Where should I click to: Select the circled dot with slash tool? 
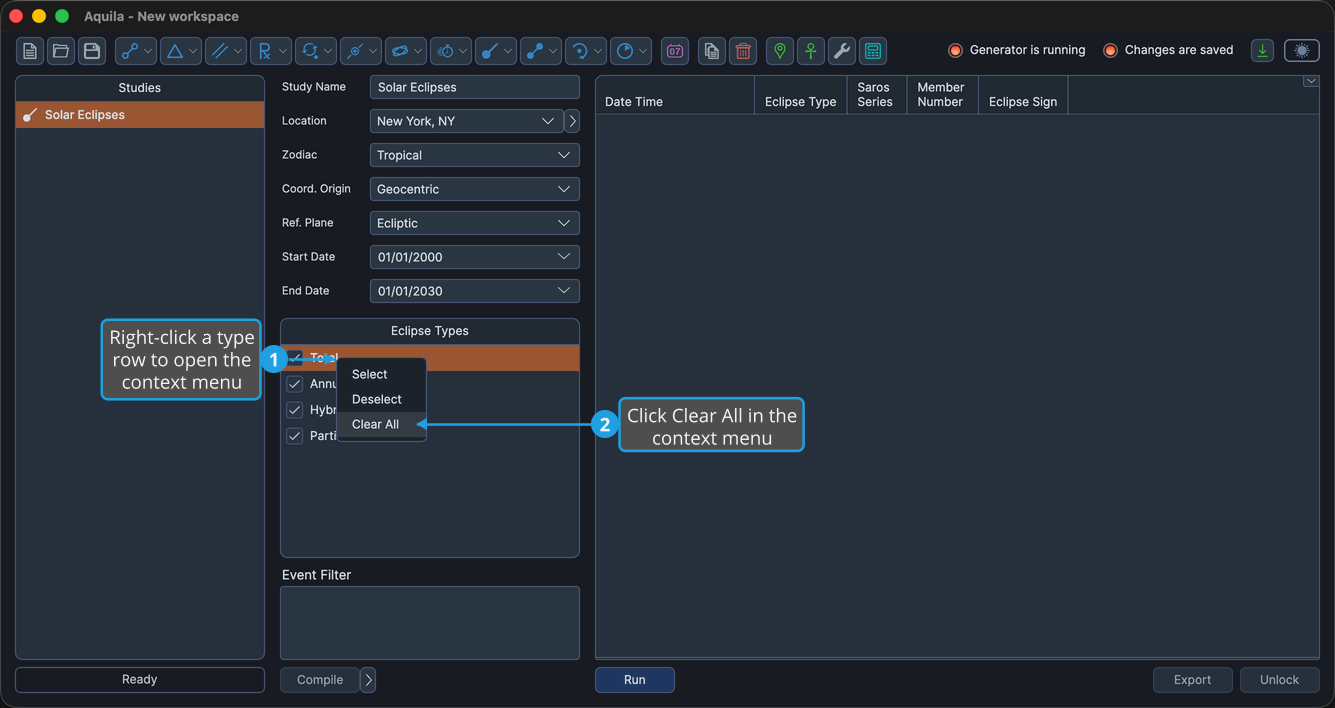[361, 51]
